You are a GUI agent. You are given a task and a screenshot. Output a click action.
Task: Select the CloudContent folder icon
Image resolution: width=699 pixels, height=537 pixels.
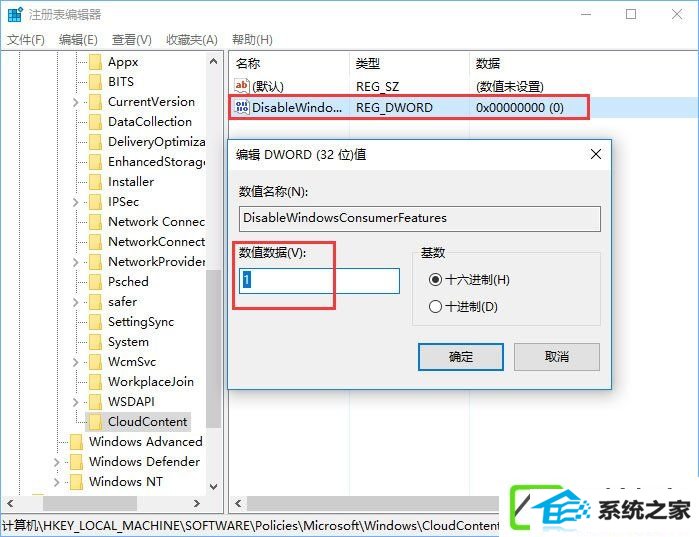tap(95, 422)
